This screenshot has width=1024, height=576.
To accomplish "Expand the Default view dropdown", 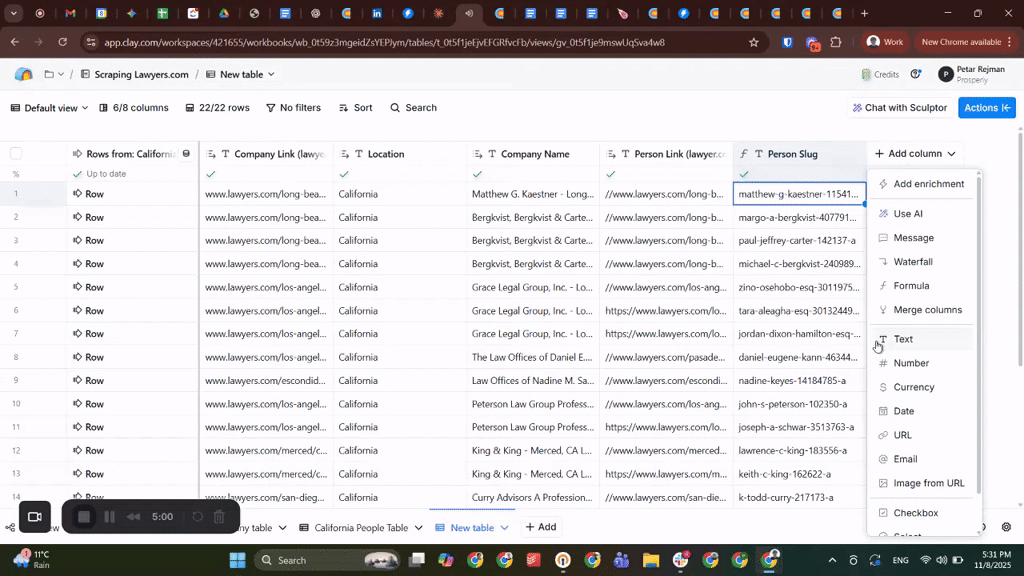I will coord(49,108).
